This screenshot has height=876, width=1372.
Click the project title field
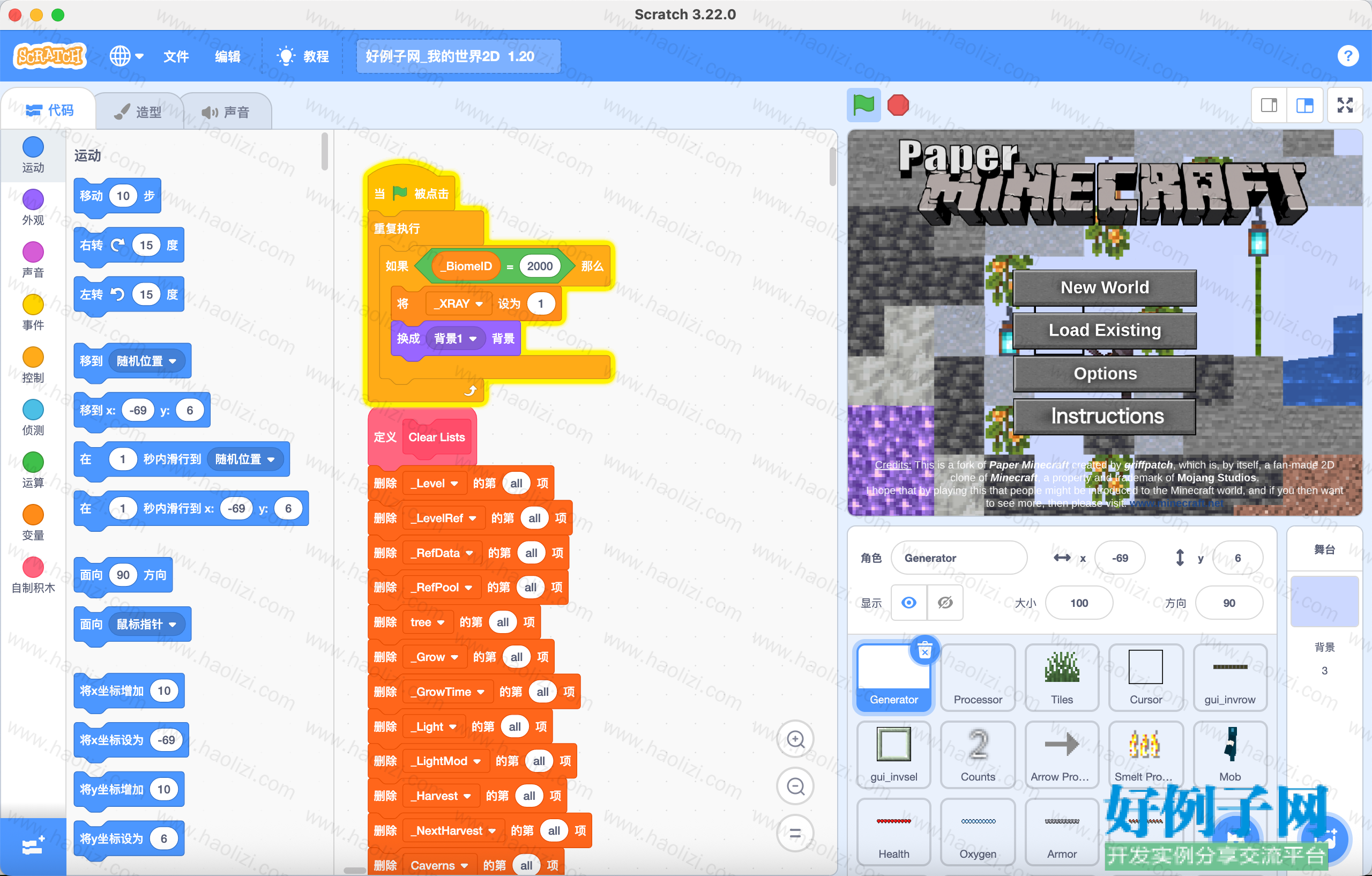[458, 56]
